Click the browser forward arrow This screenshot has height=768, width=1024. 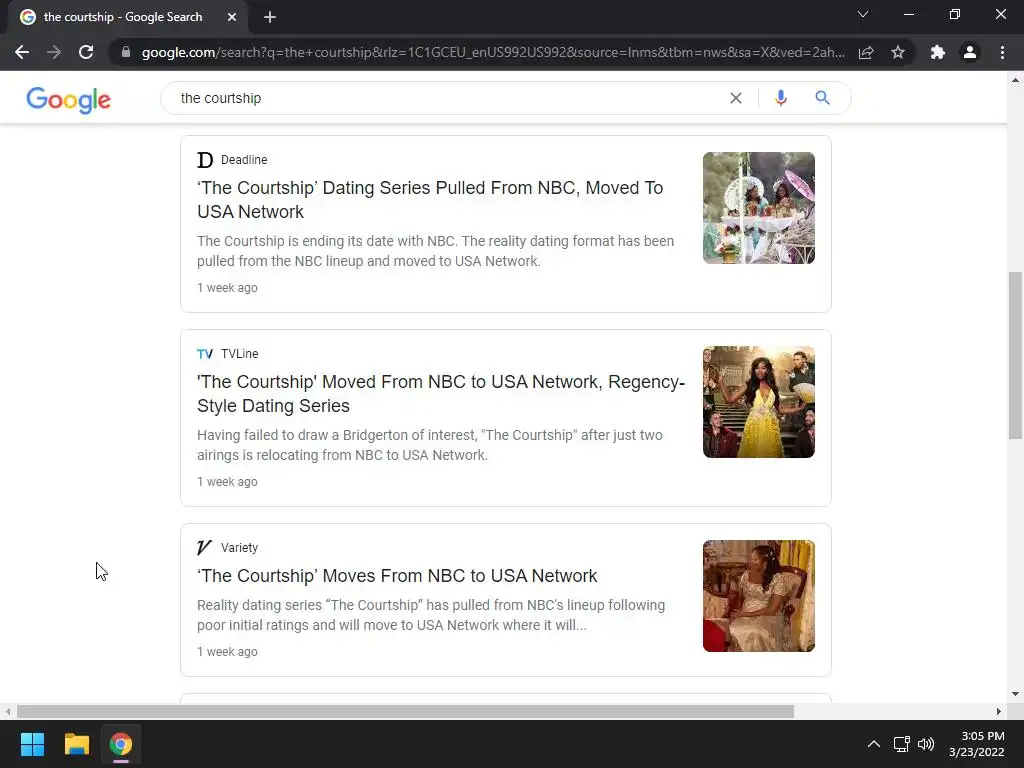[54, 52]
